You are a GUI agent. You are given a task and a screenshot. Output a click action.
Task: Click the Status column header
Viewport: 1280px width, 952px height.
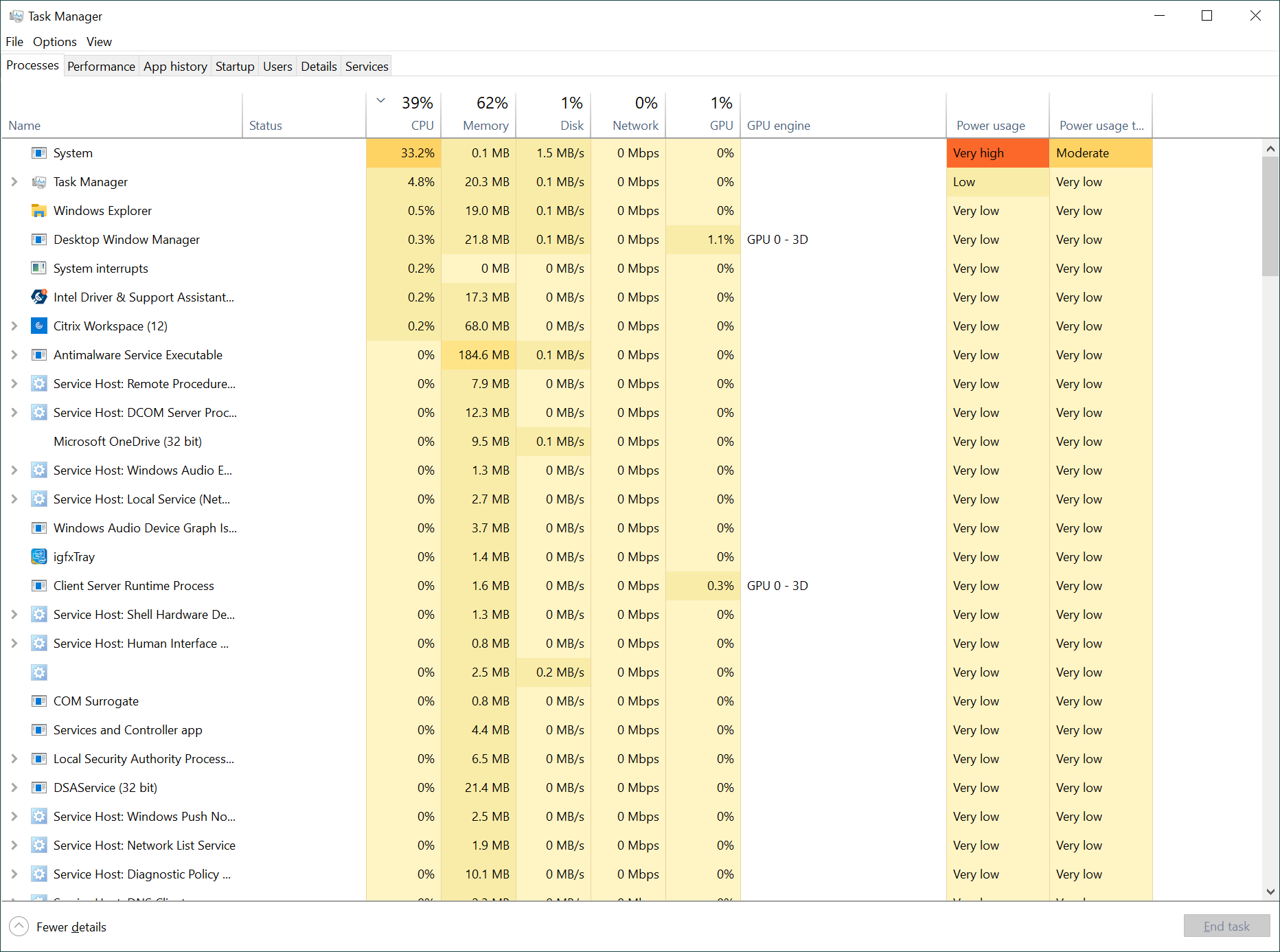304,115
